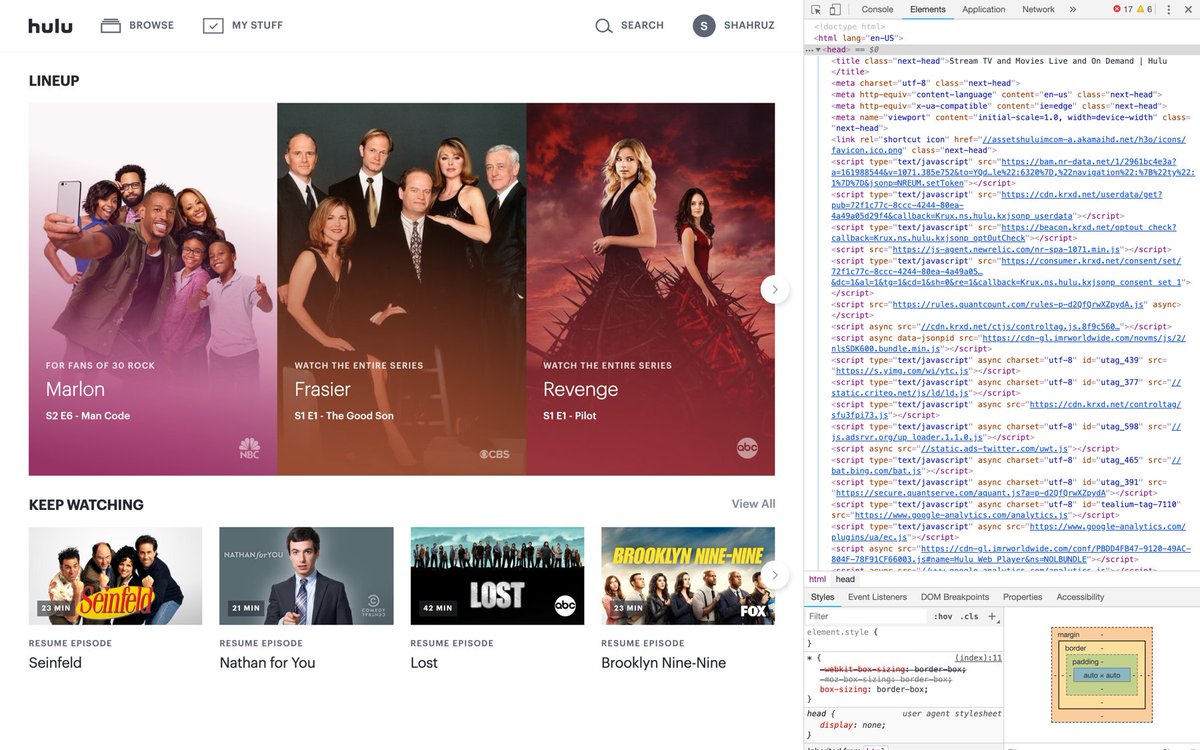Collapse the head element triangle
This screenshot has width=1200, height=750.
coord(819,49)
